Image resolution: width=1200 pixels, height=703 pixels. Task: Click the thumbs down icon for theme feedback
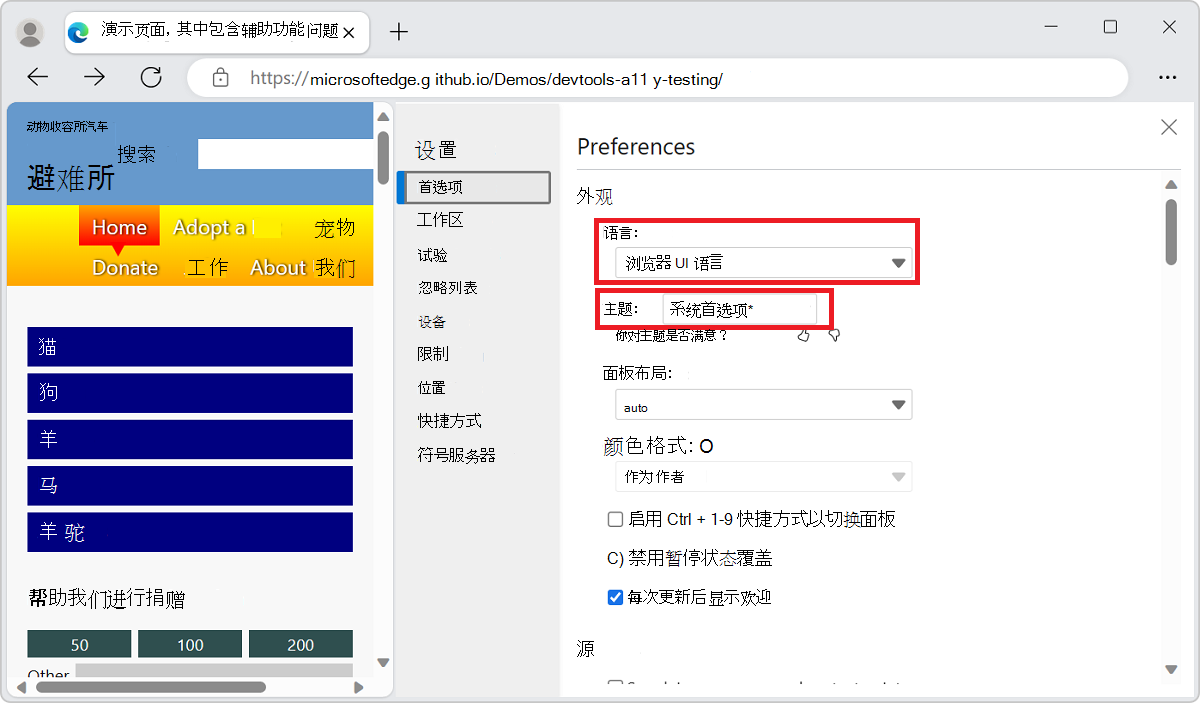click(834, 335)
